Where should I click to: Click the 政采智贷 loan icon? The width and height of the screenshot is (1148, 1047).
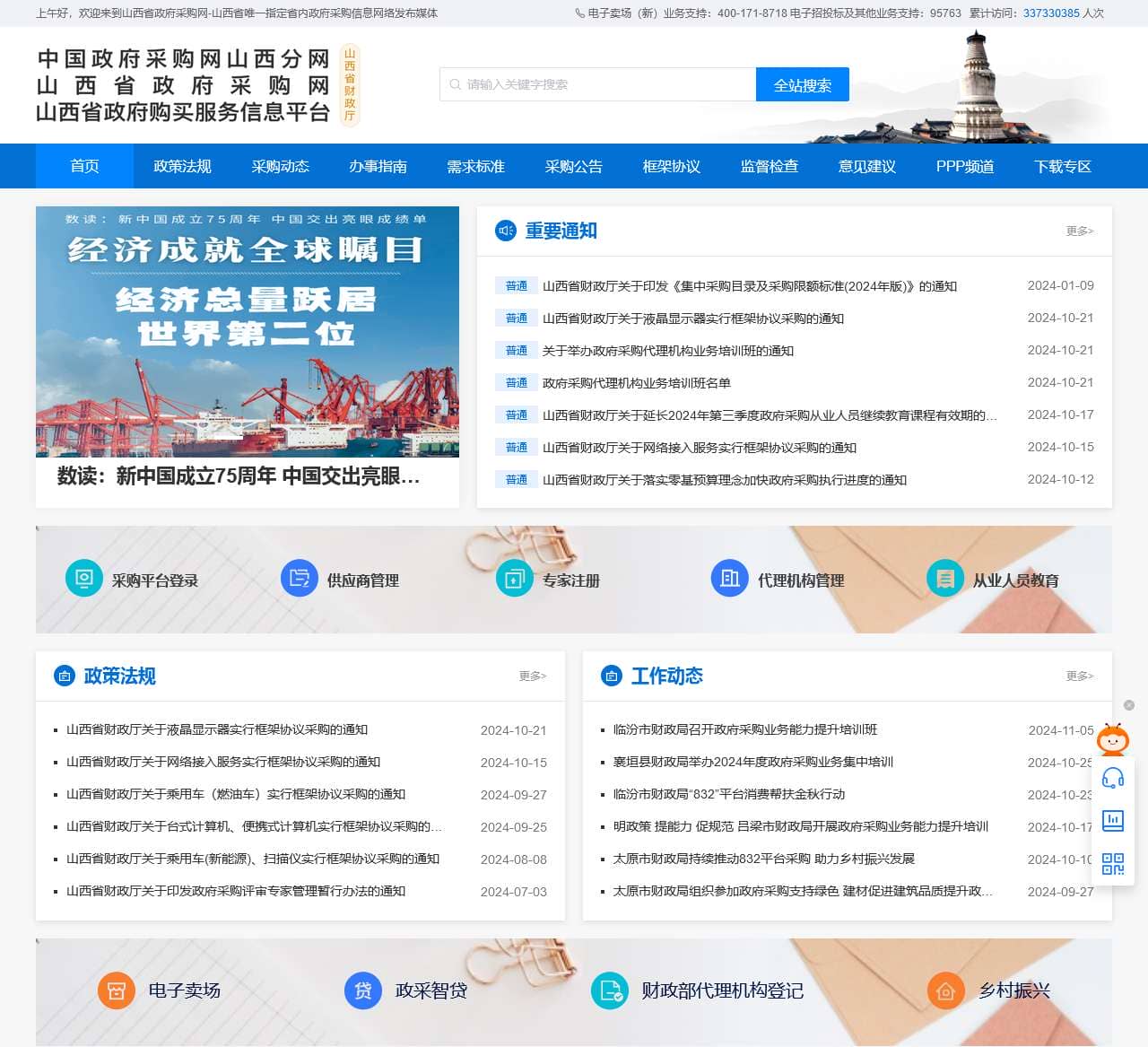coord(363,990)
